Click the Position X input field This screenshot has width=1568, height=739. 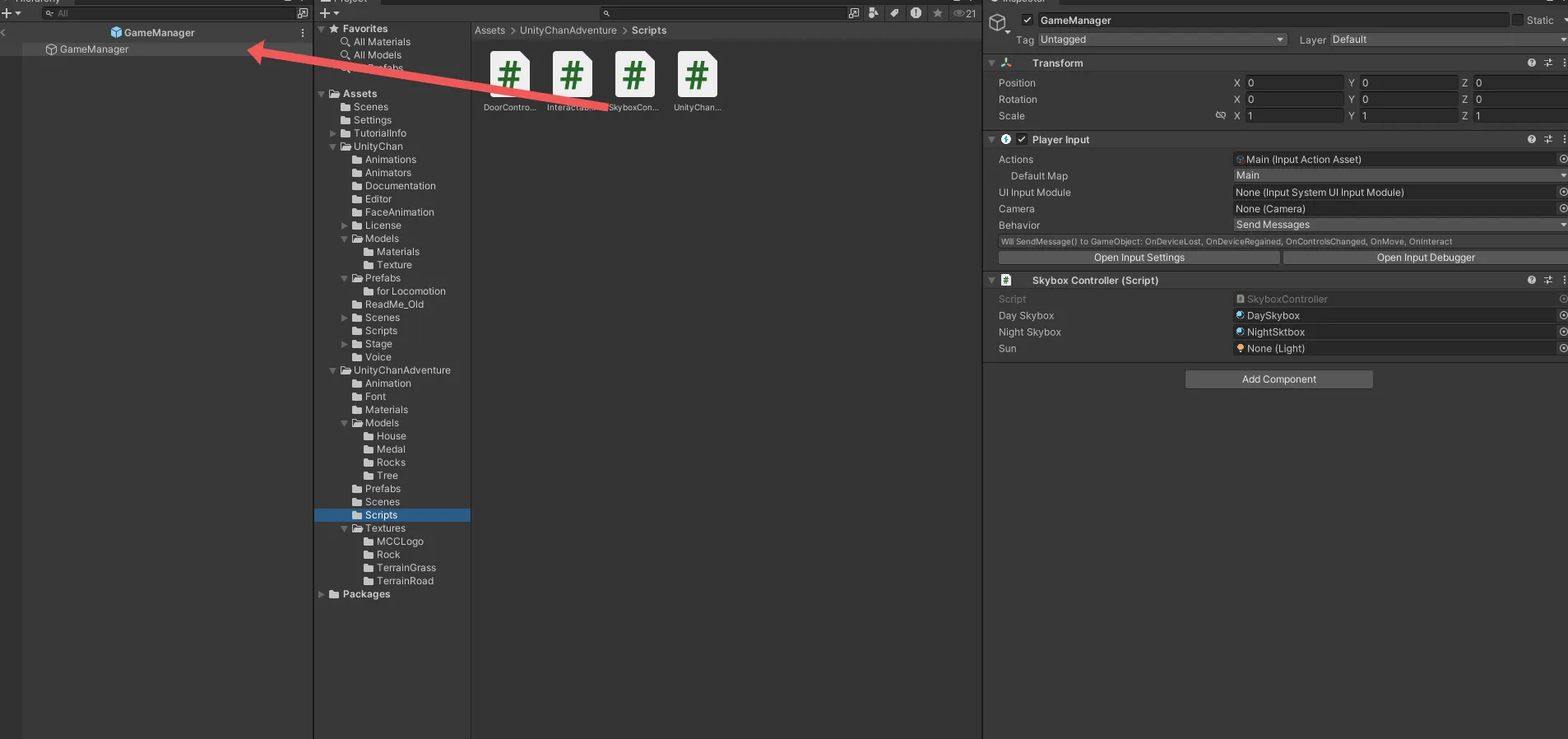pos(1293,83)
